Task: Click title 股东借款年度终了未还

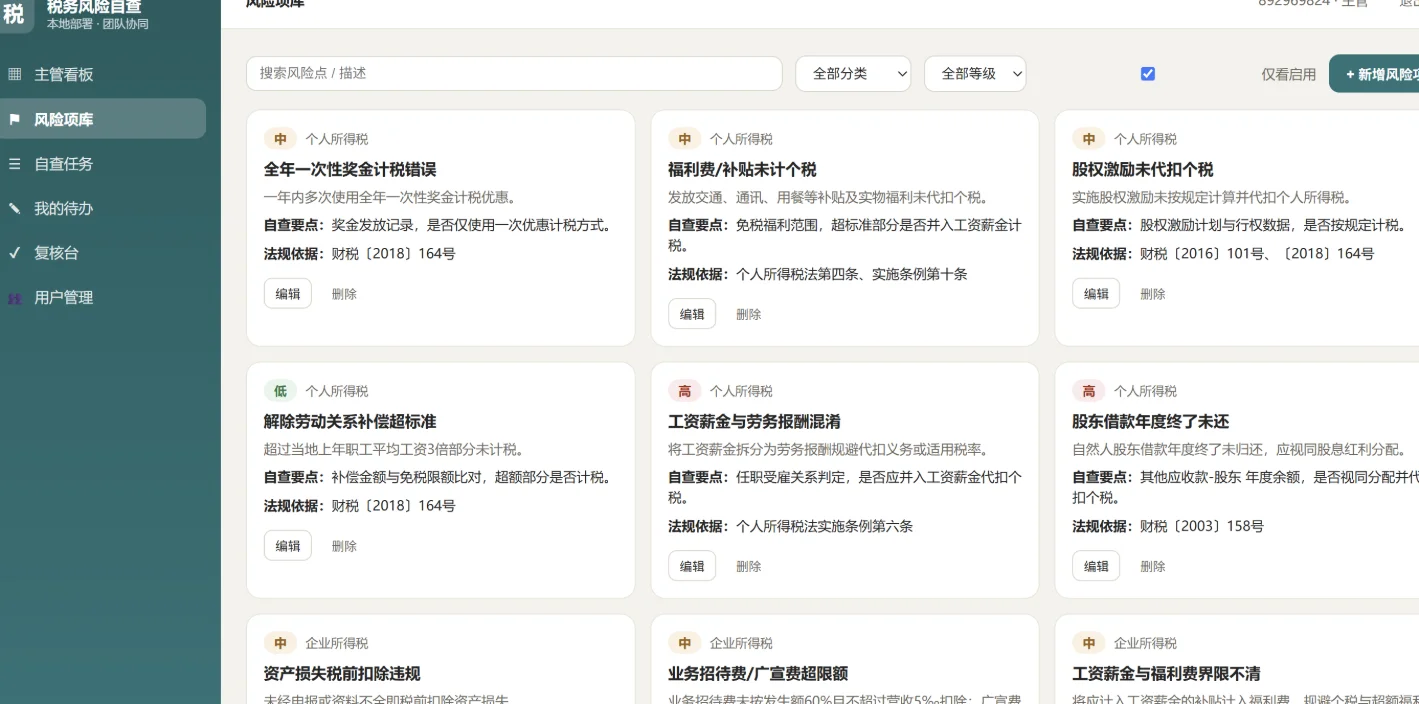Action: tap(1150, 421)
